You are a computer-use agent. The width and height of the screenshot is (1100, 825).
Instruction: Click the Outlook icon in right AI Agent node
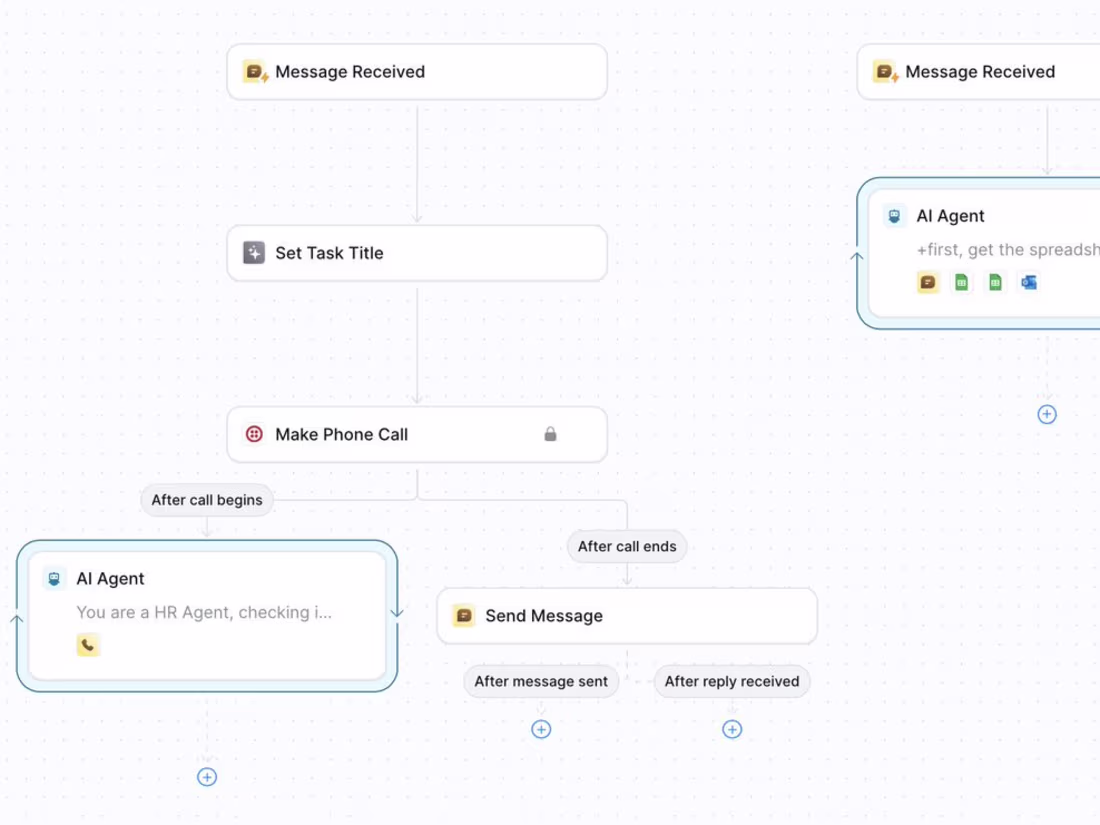click(x=1028, y=282)
